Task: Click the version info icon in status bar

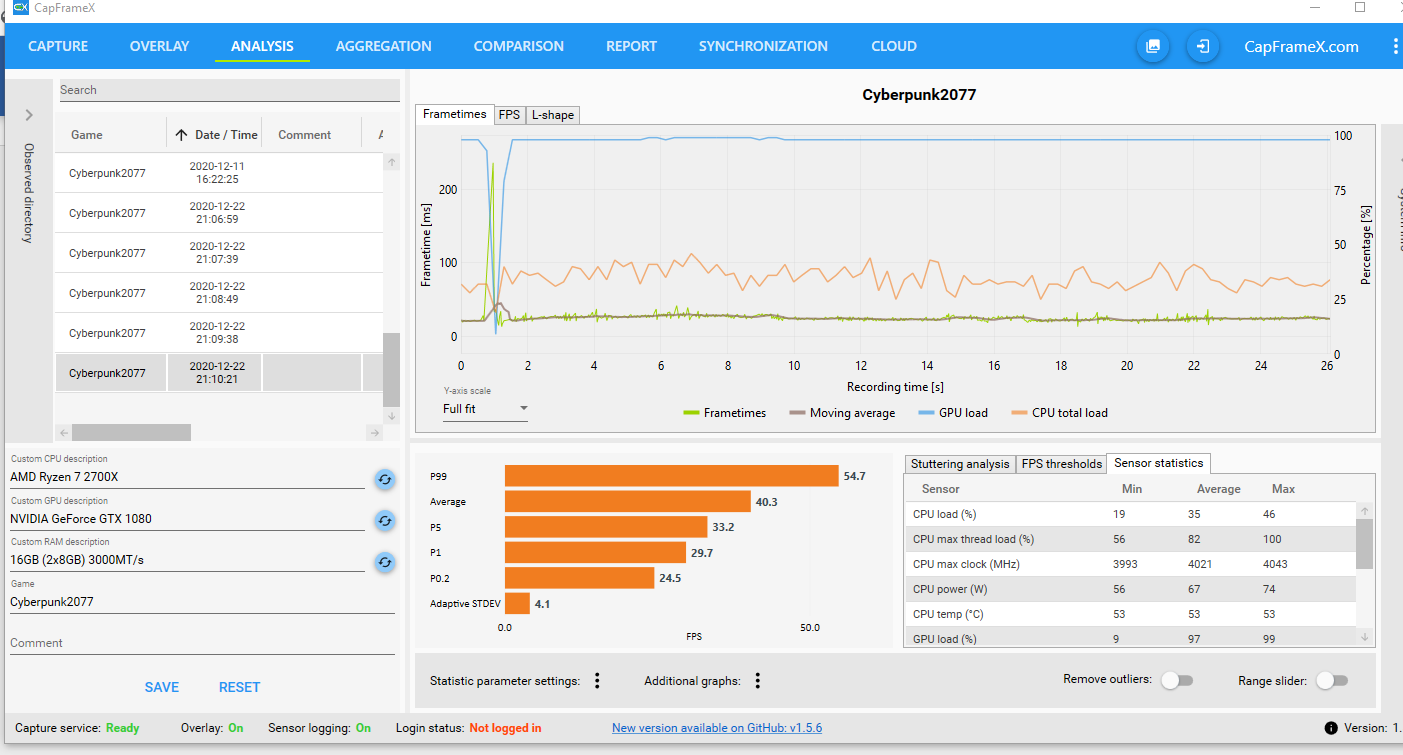Action: click(x=1331, y=728)
